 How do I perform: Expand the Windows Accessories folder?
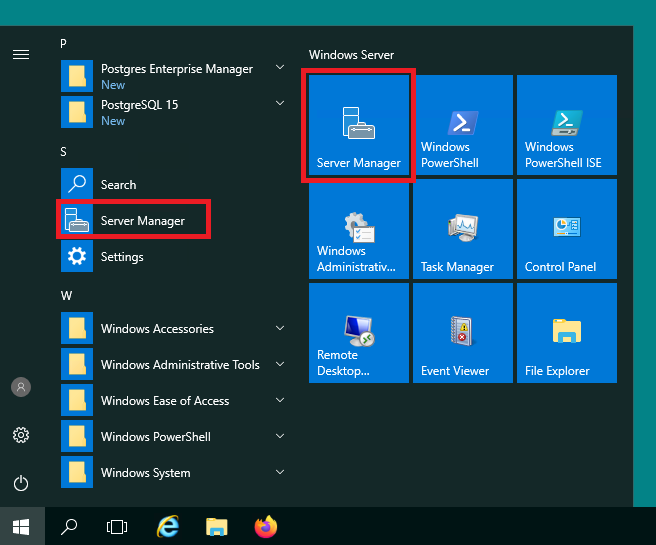(x=174, y=328)
